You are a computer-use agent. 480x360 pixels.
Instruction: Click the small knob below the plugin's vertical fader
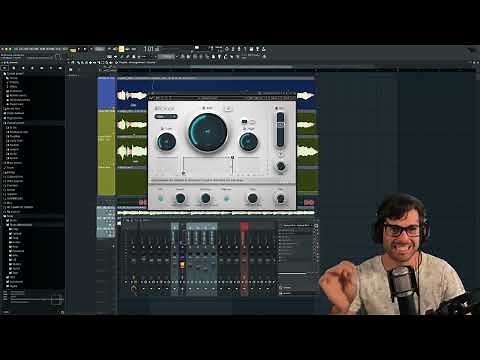coord(281,166)
